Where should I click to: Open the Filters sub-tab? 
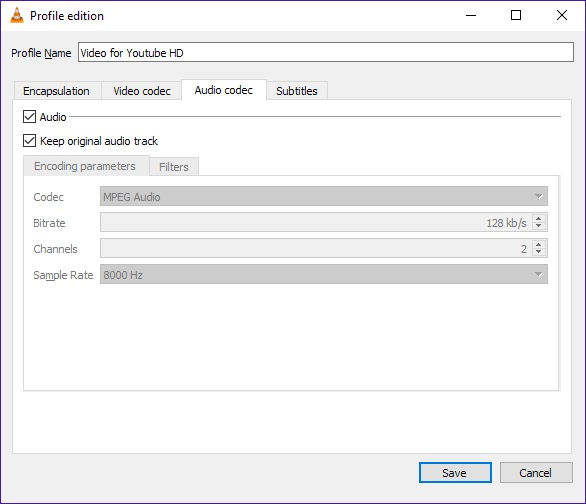tap(174, 167)
